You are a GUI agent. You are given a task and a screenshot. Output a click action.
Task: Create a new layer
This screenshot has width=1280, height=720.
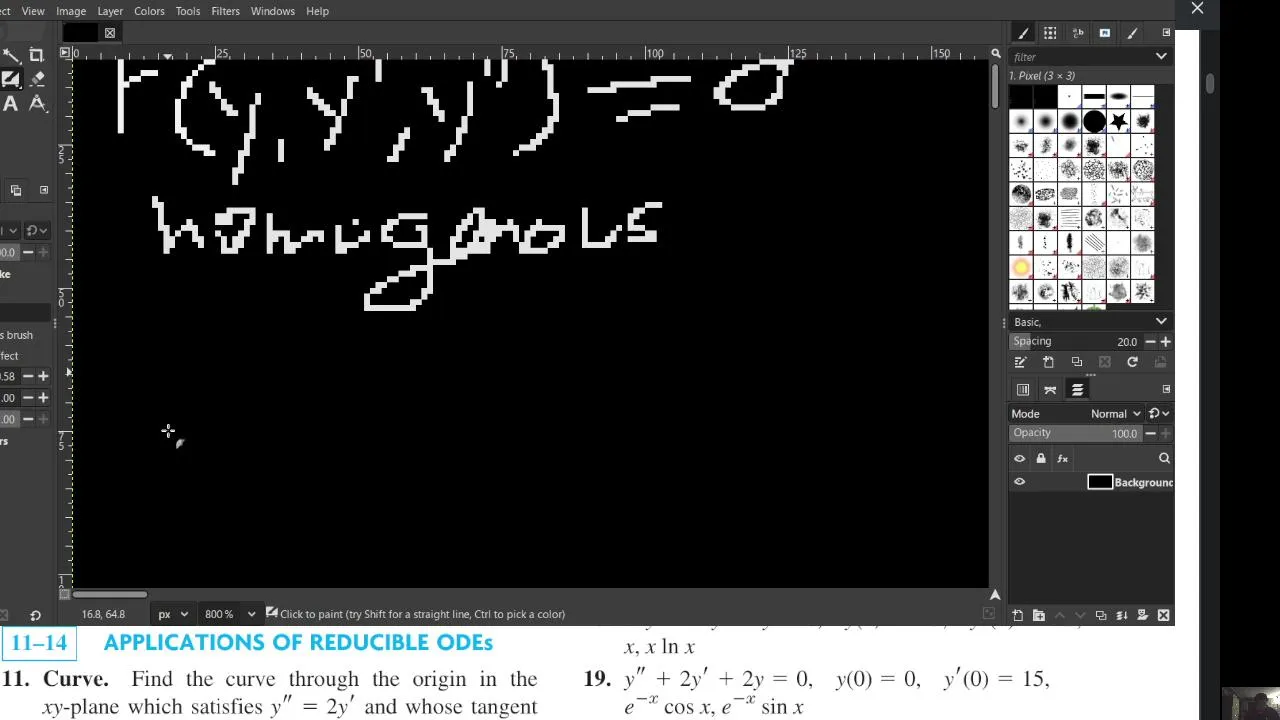tap(1017, 615)
